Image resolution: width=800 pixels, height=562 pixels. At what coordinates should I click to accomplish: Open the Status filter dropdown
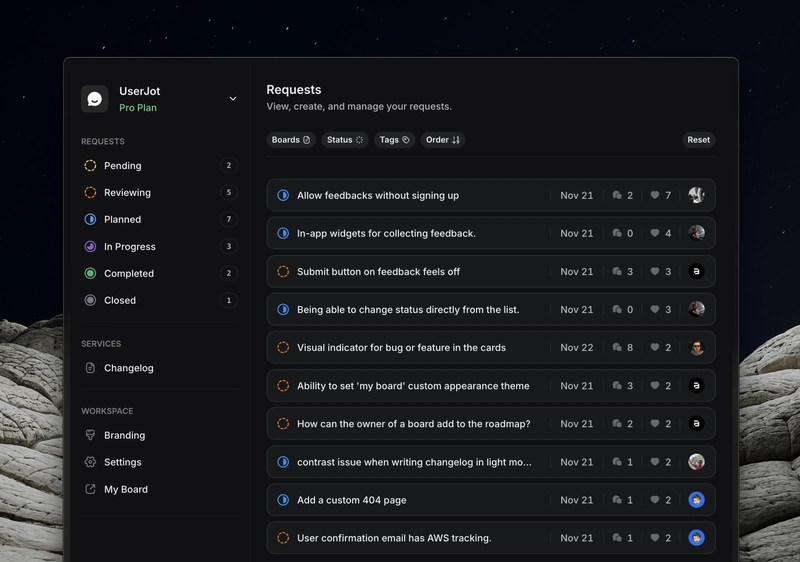point(345,140)
